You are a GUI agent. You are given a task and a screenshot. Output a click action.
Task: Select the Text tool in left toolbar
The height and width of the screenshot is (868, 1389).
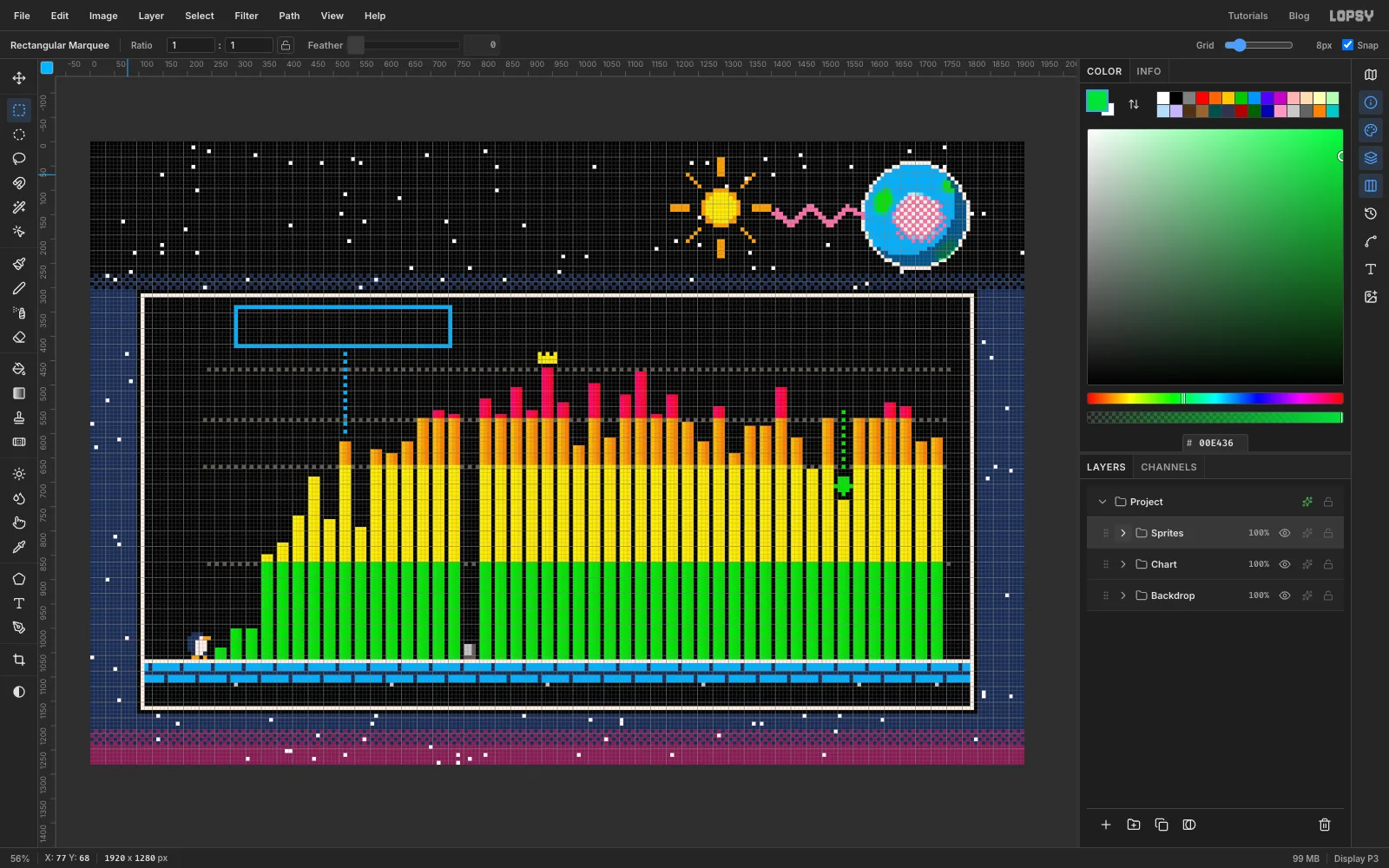tap(18, 603)
